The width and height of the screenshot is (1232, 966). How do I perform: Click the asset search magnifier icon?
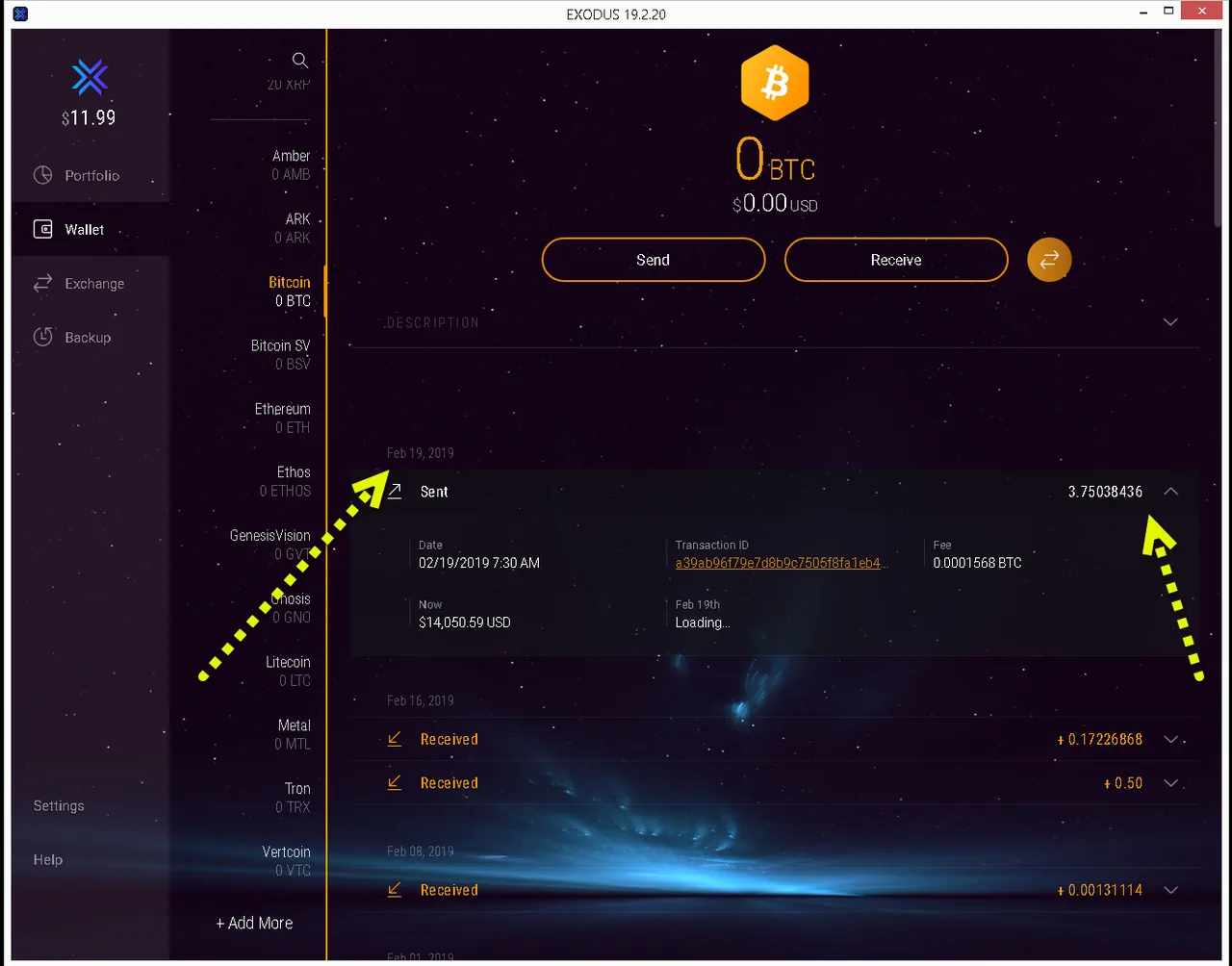click(300, 61)
